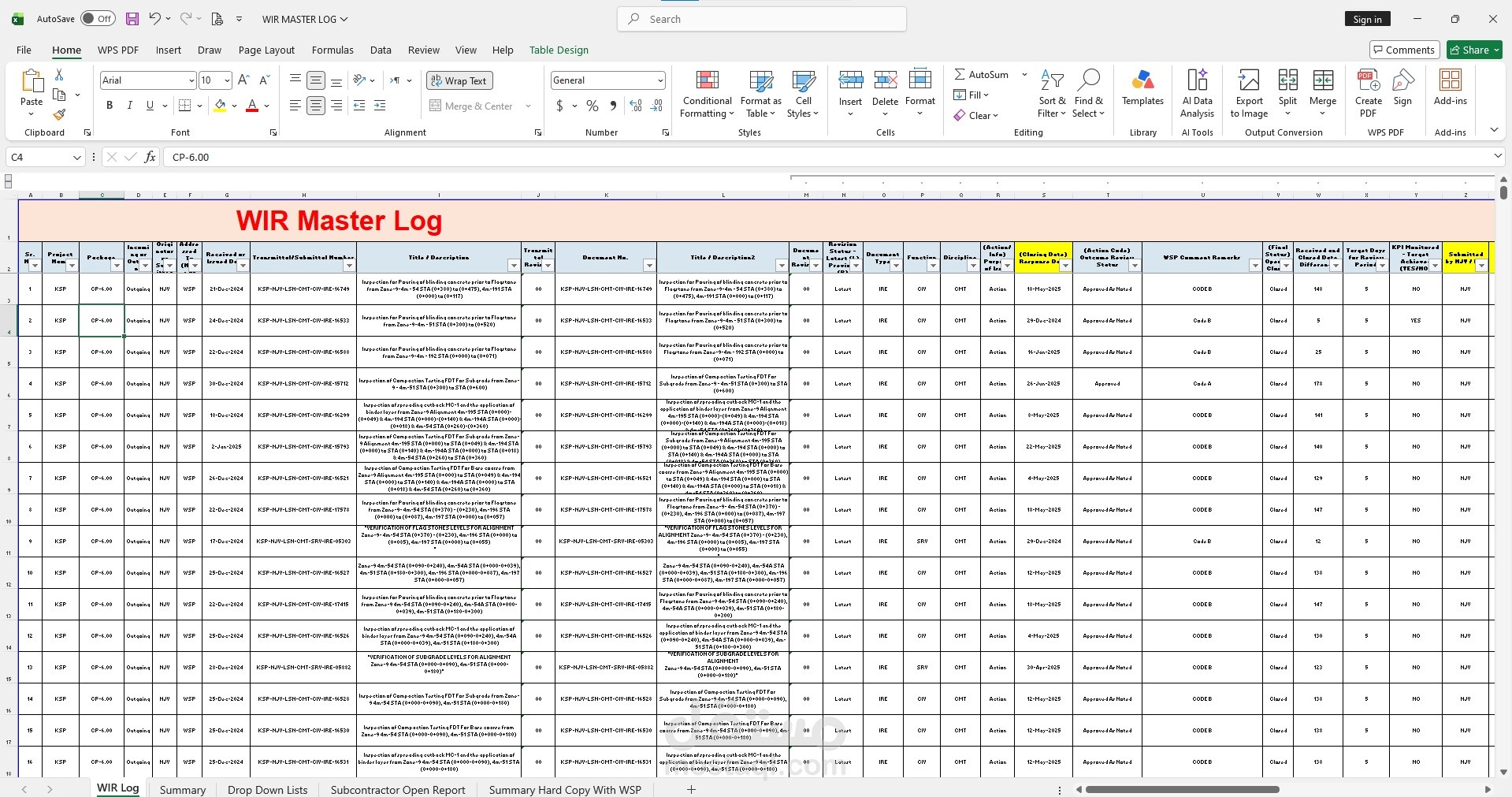This screenshot has height=797, width=1512.
Task: Open the Summary sheet tab
Action: [182, 789]
